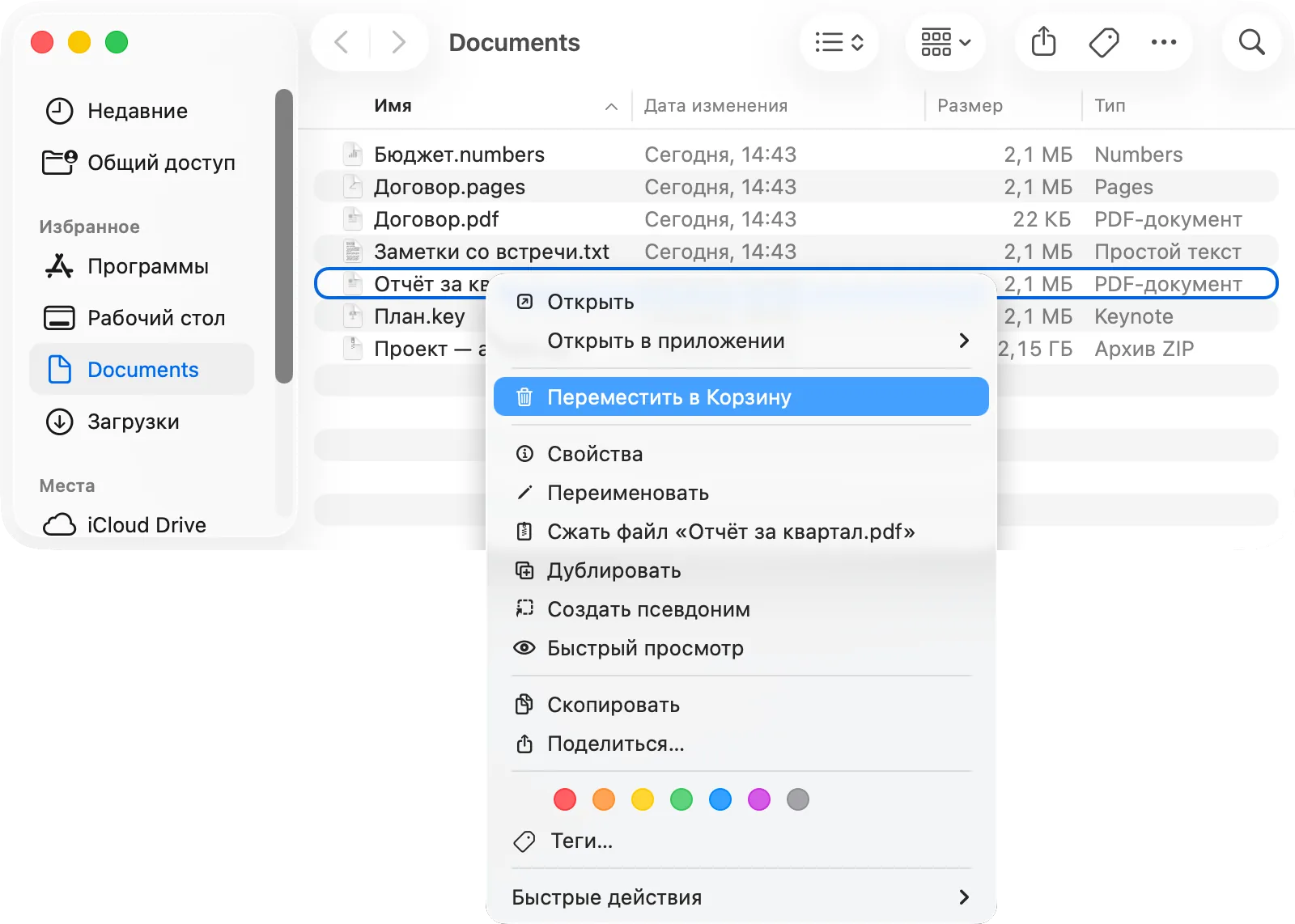
Task: Open Загрузки in the sidebar
Action: pyautogui.click(x=142, y=422)
